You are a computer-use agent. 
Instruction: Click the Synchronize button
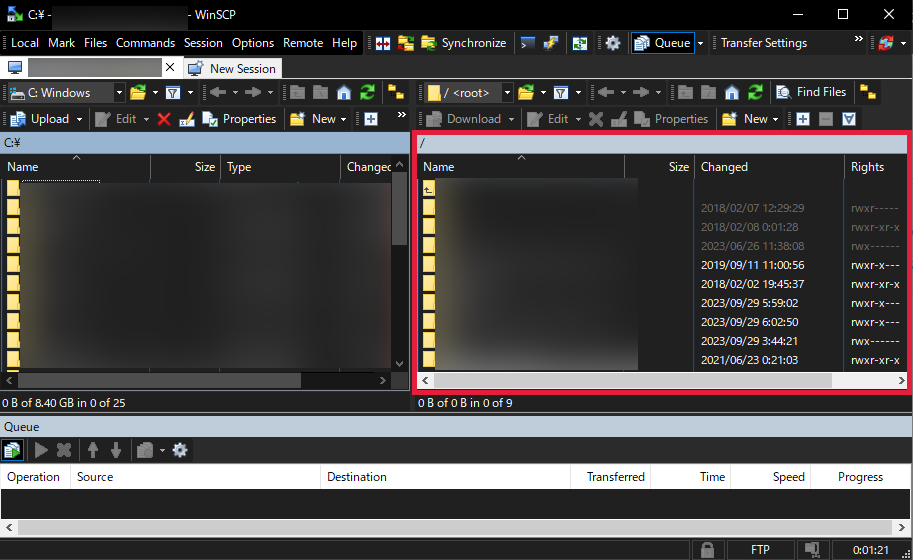(464, 43)
